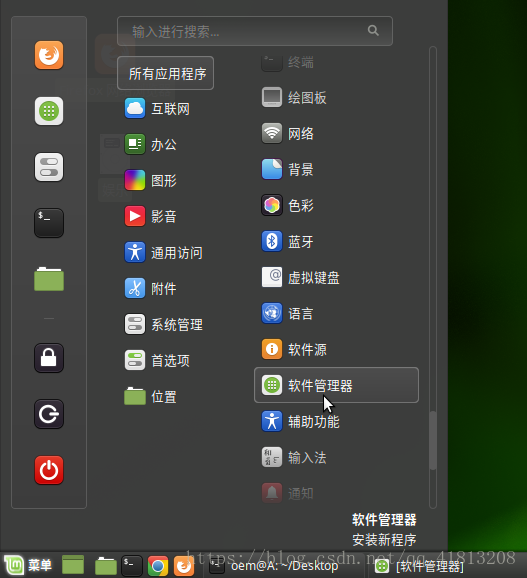
Task: Open Terminal from the favorites sidebar
Action: (x=49, y=223)
